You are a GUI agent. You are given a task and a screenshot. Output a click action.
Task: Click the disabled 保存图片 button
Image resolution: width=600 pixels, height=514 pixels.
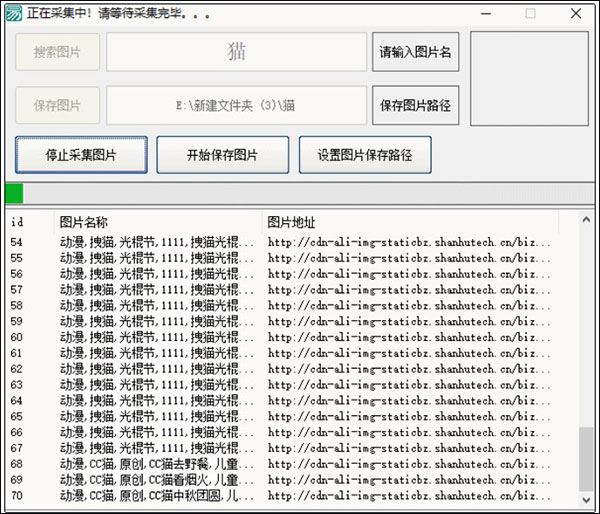(x=57, y=105)
